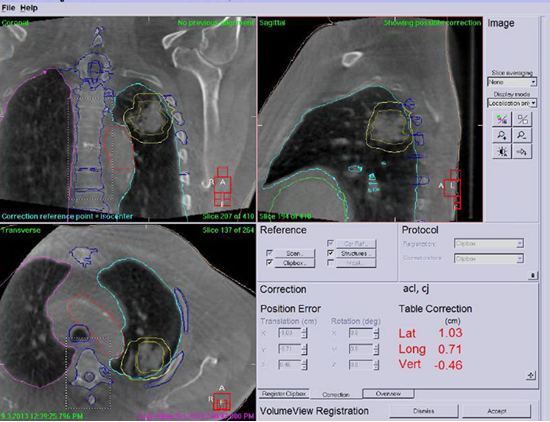Toggle the Structures checkbox

point(330,253)
